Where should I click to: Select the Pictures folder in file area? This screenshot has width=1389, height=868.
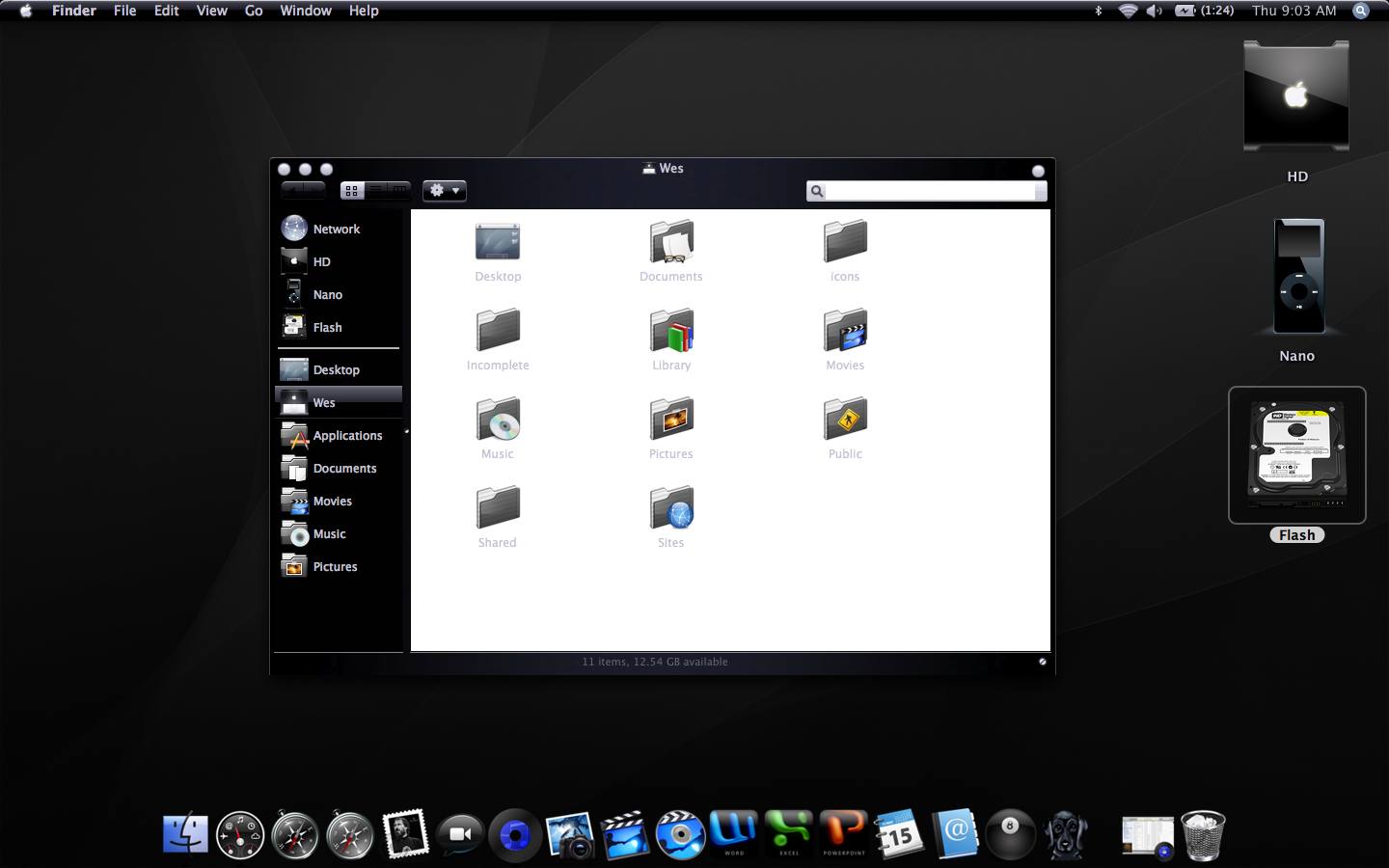[671, 420]
